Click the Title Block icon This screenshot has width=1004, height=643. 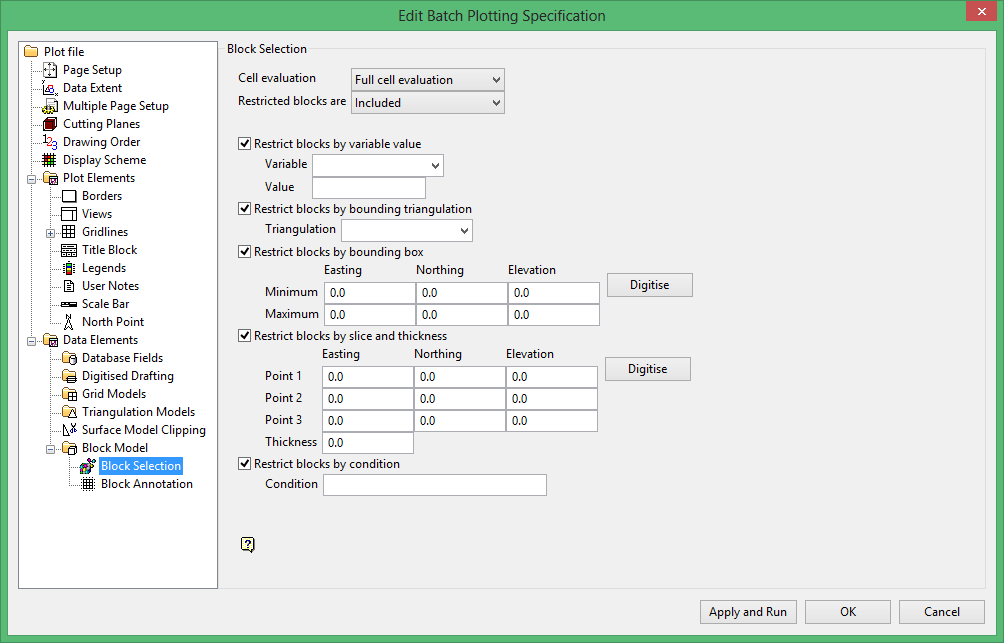tap(69, 250)
